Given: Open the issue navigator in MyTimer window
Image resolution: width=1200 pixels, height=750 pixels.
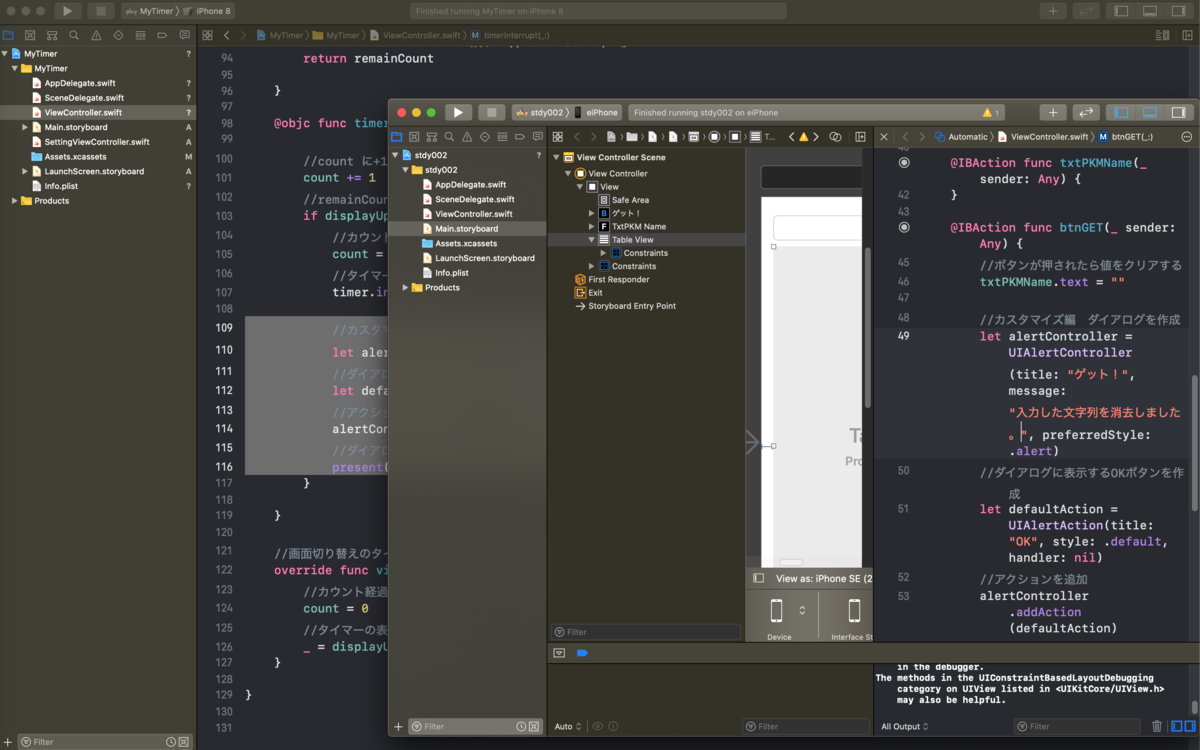Looking at the screenshot, I should 96,34.
